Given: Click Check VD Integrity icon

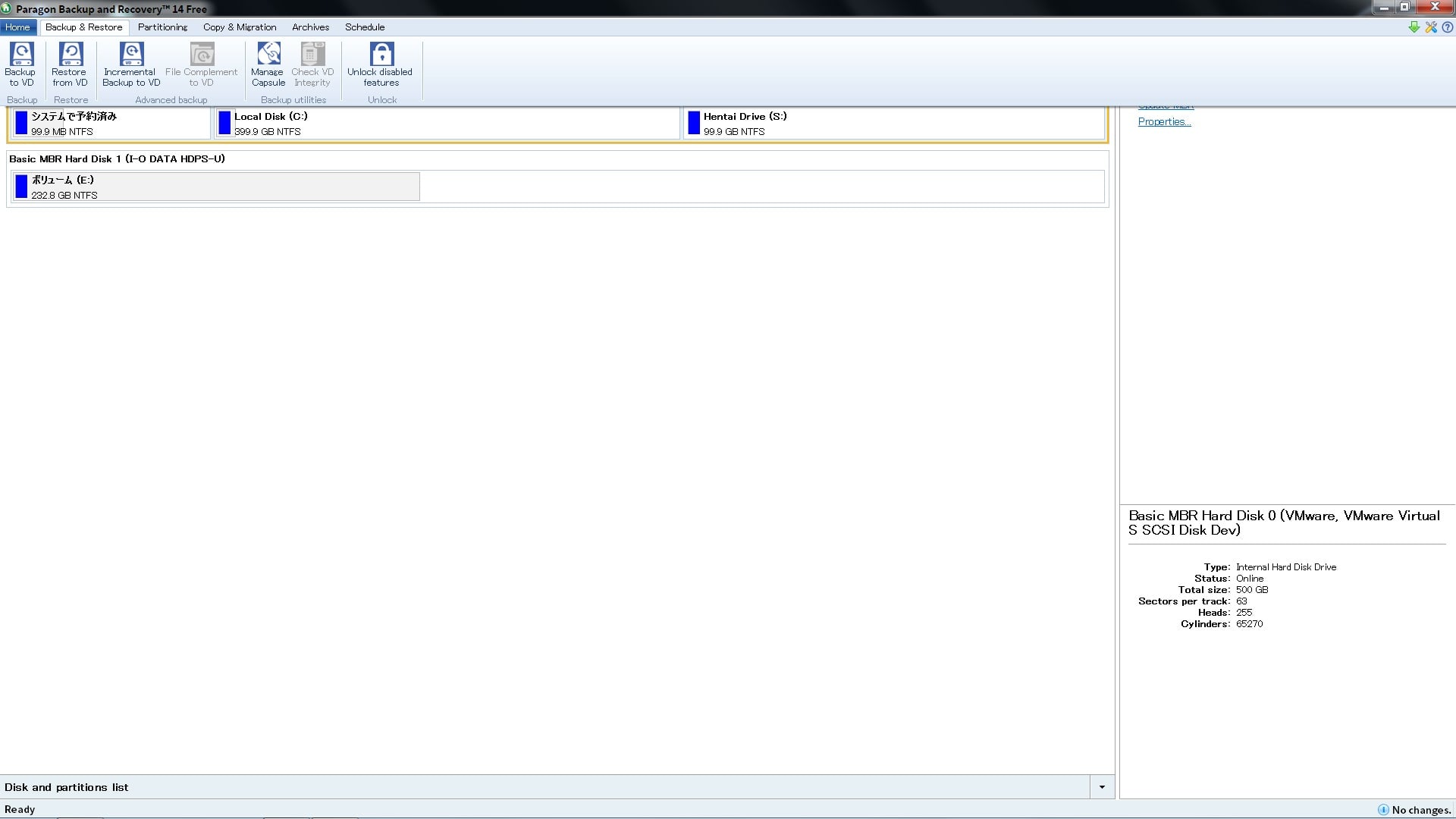Looking at the screenshot, I should (312, 54).
